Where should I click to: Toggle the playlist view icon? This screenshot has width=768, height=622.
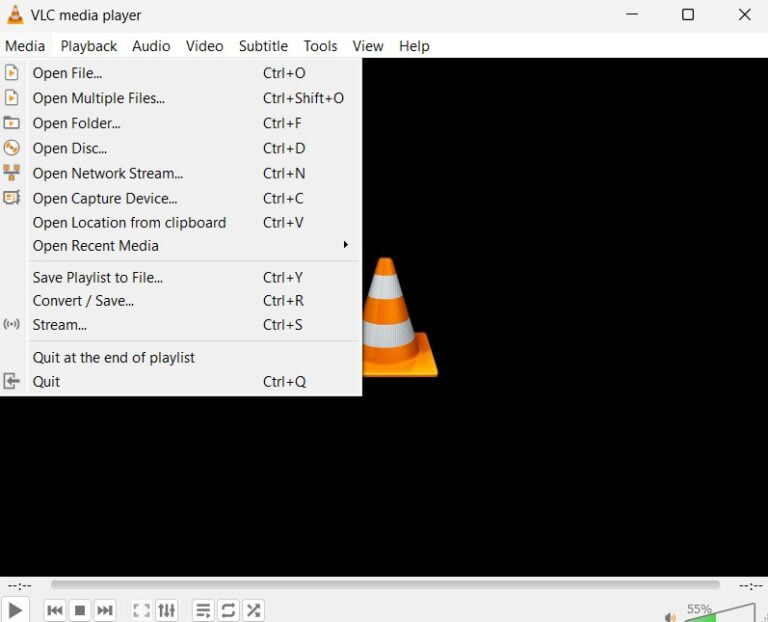point(203,610)
